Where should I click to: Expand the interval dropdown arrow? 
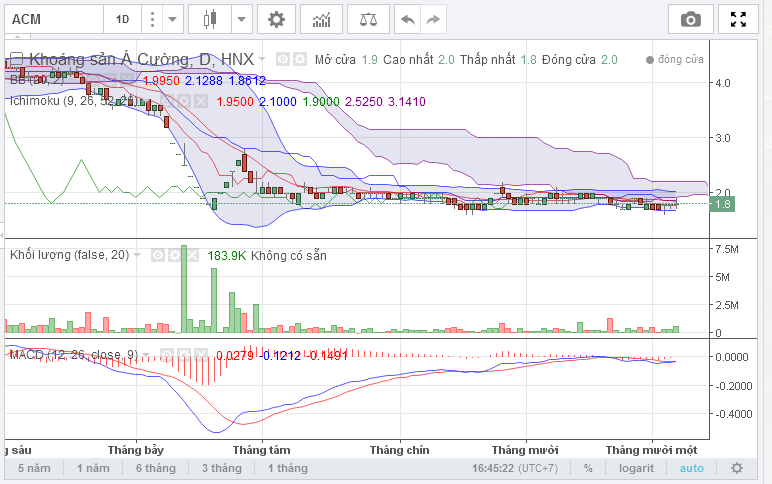tap(172, 20)
